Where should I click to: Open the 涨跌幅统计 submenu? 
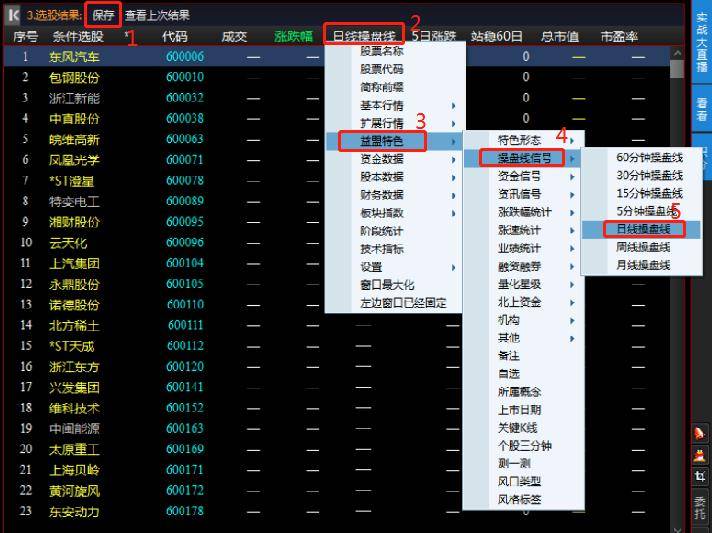[524, 212]
